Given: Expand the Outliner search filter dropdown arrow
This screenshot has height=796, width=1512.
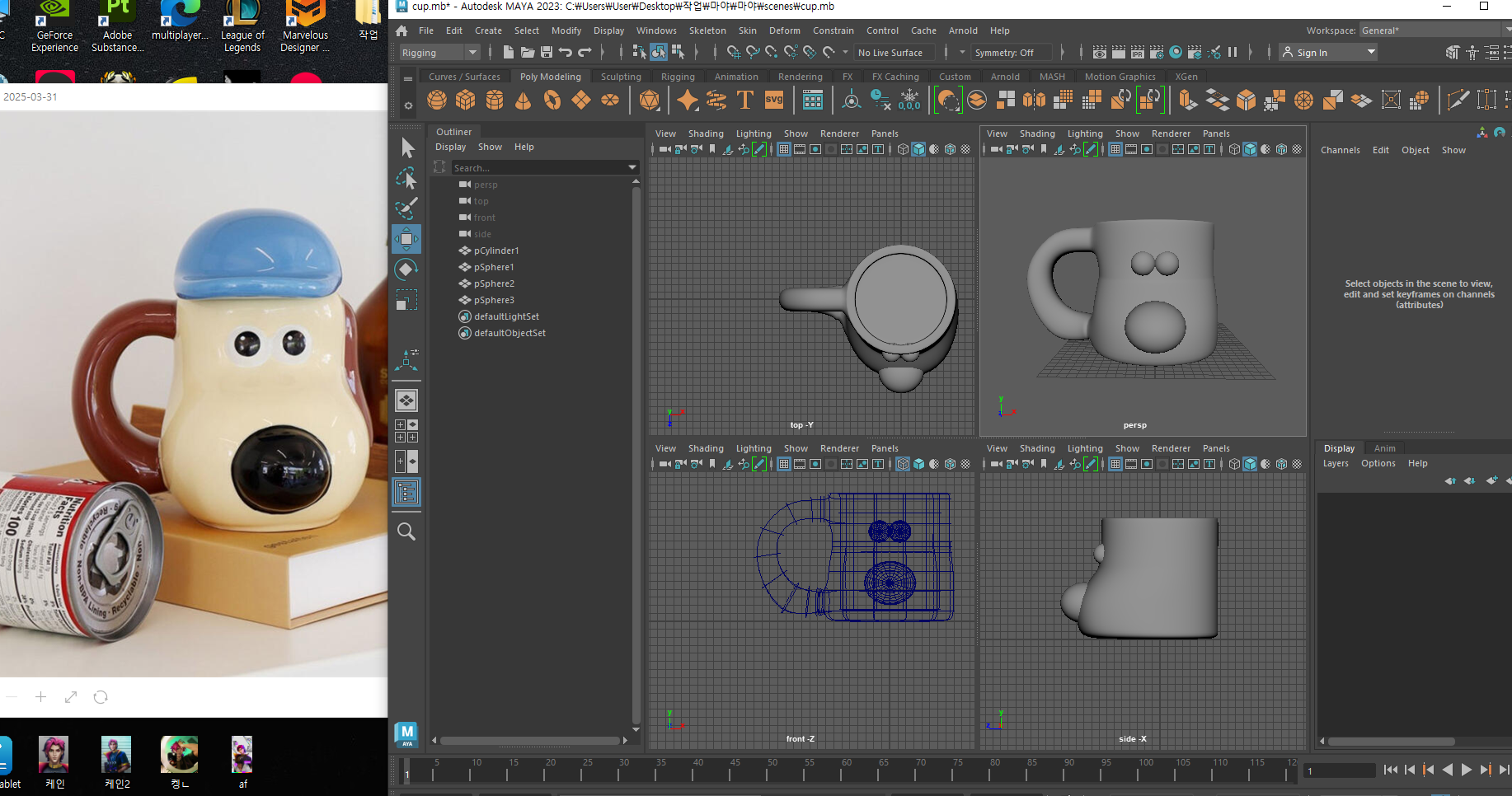Looking at the screenshot, I should pyautogui.click(x=632, y=167).
